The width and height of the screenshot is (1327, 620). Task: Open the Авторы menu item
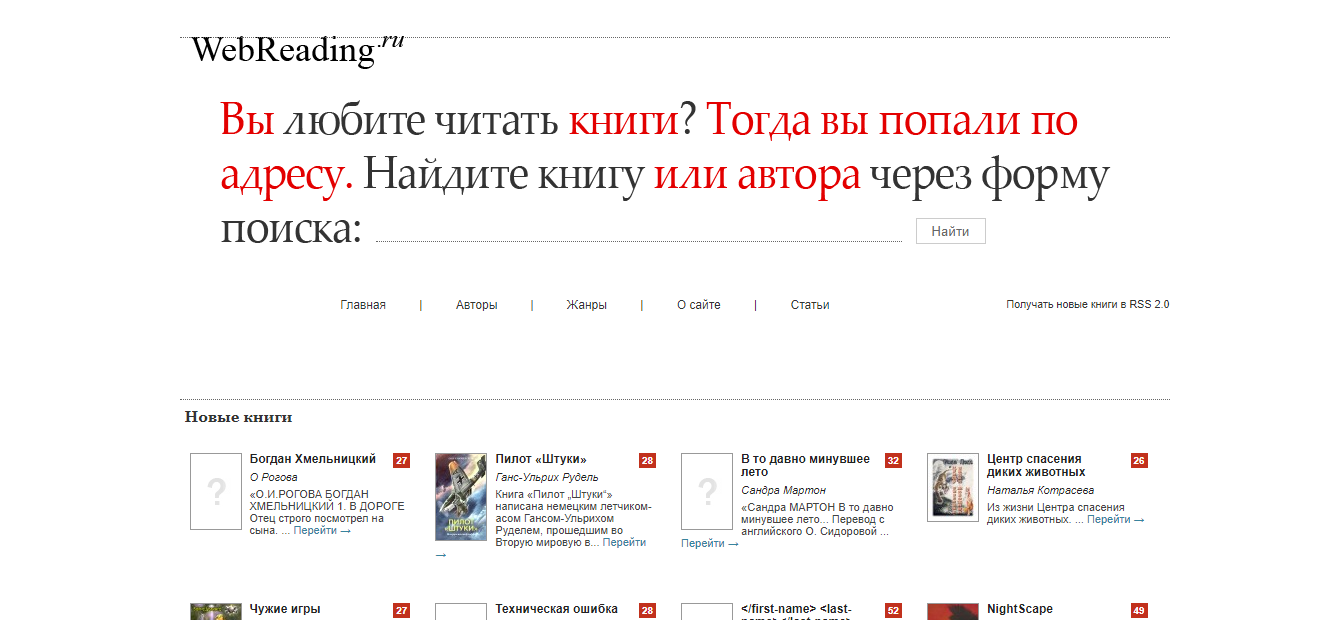point(476,305)
